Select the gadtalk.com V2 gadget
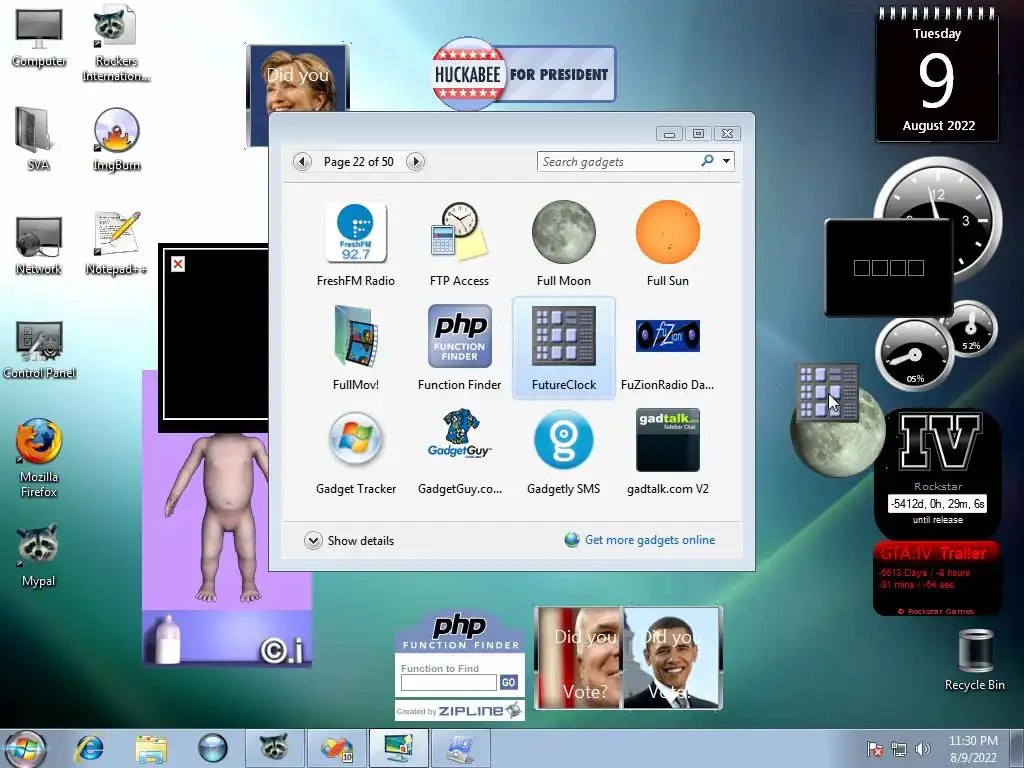1024x768 pixels. (667, 452)
